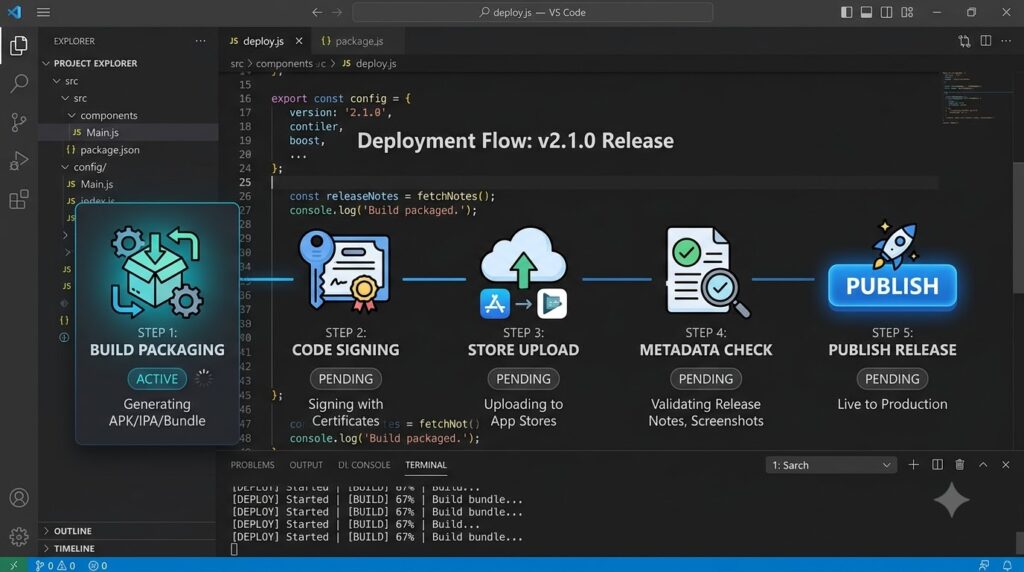Split the editor to the right
Image resolution: width=1024 pixels, height=572 pixels.
point(986,40)
